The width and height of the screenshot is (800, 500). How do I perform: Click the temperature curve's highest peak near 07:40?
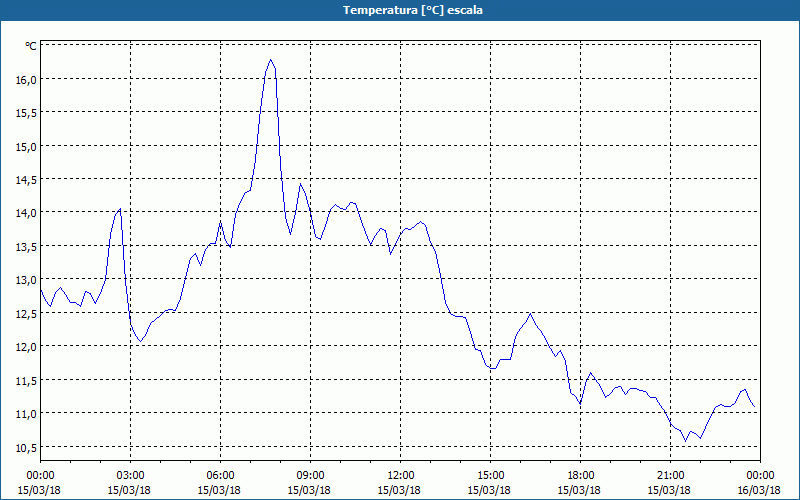[270, 60]
